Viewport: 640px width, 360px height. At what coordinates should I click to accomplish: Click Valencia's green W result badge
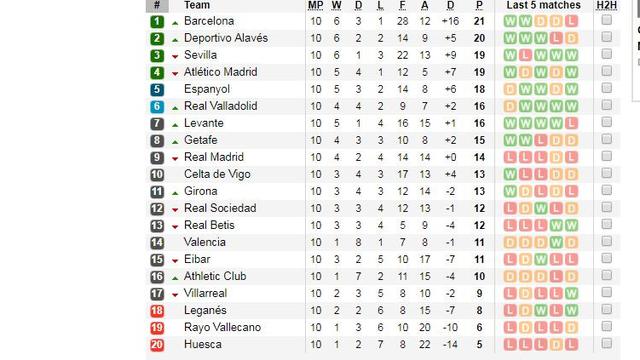[x=556, y=242]
